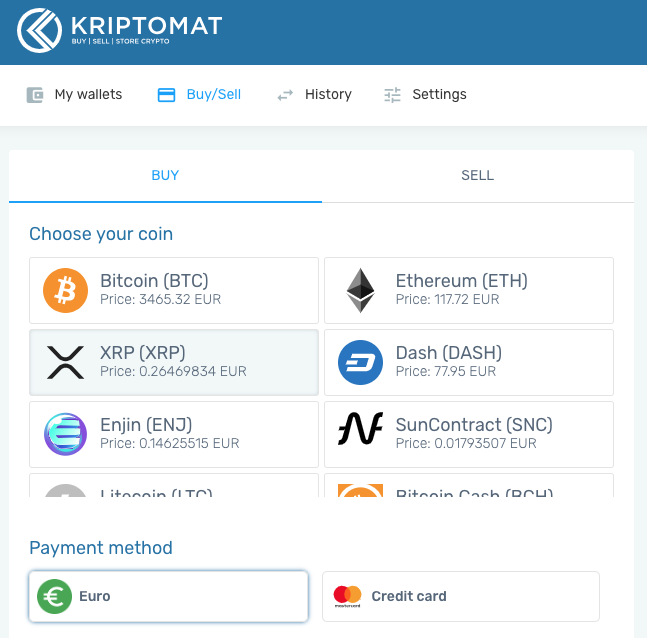Choose Ethereum (ETH) as coin
The image size is (647, 638).
[469, 291]
